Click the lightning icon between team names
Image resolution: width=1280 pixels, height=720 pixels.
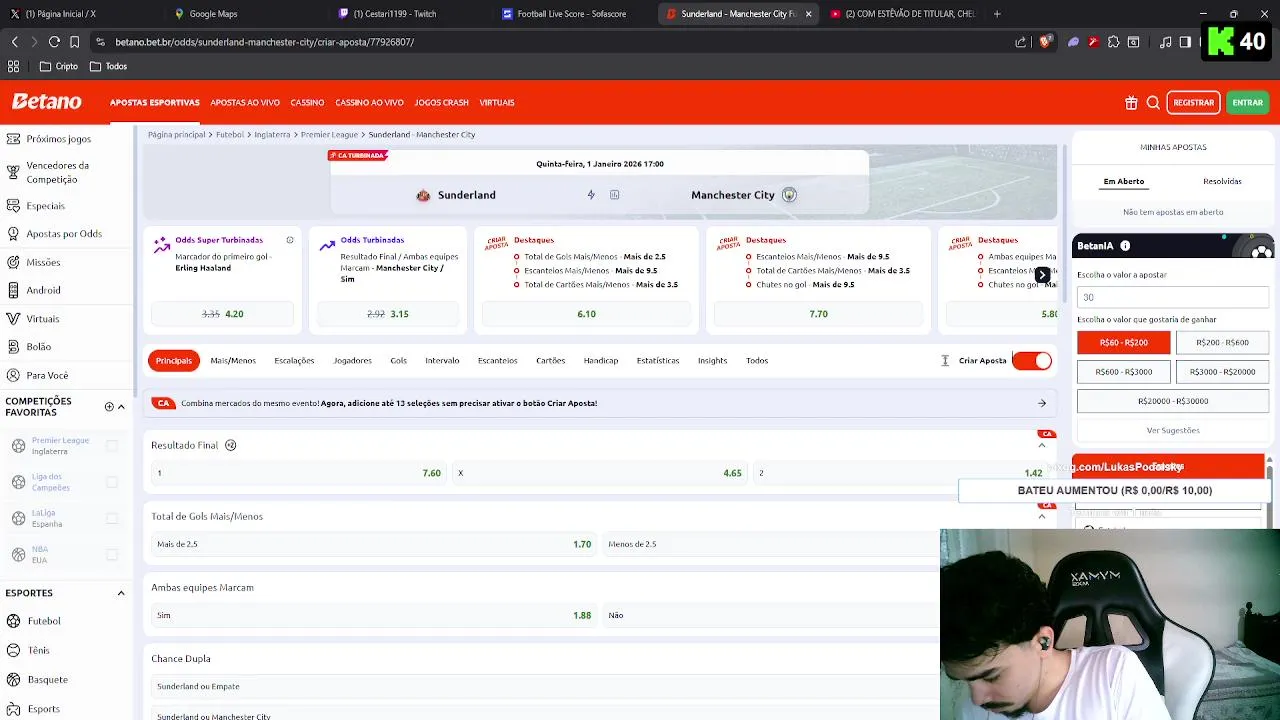[591, 195]
